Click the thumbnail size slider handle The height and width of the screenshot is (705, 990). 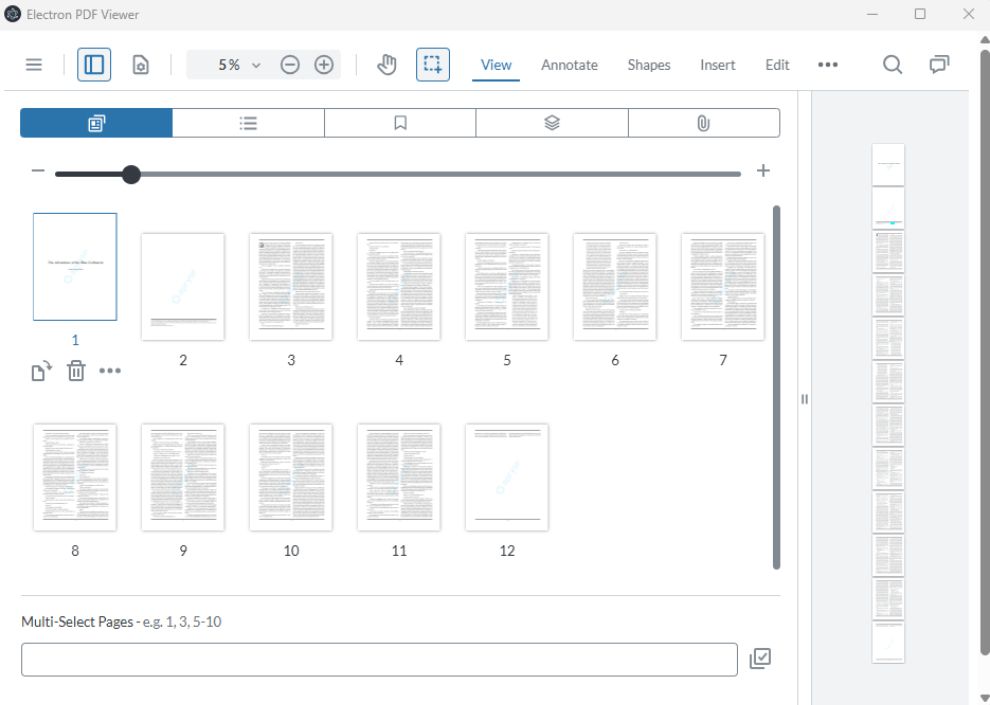pos(131,174)
